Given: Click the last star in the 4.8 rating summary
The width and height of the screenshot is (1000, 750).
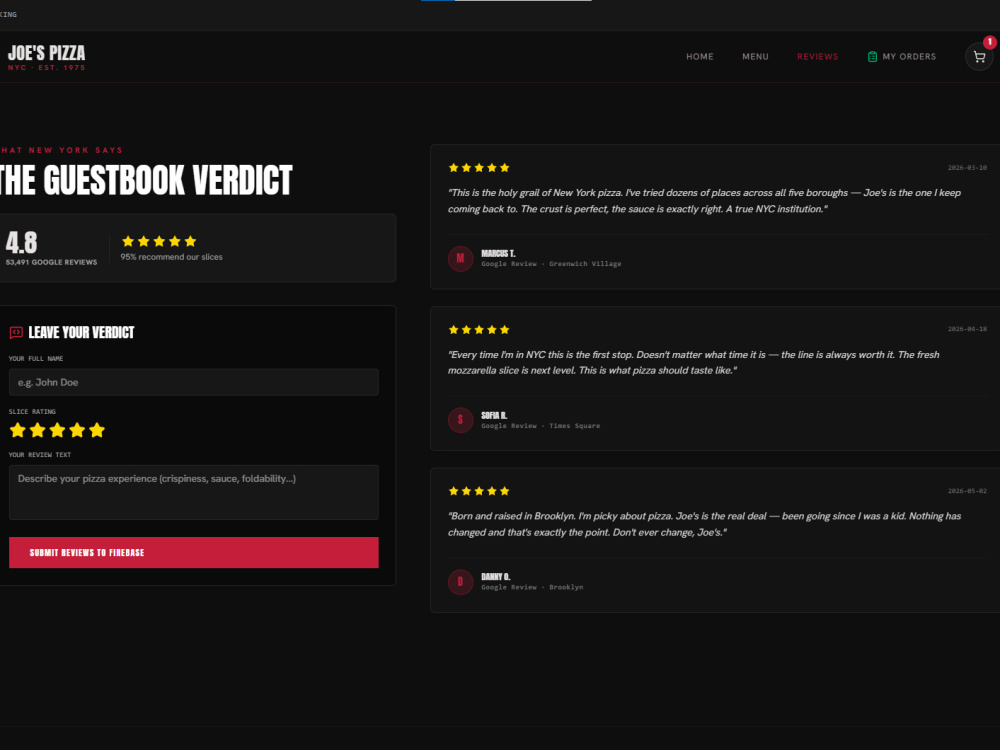Looking at the screenshot, I should click(190, 241).
